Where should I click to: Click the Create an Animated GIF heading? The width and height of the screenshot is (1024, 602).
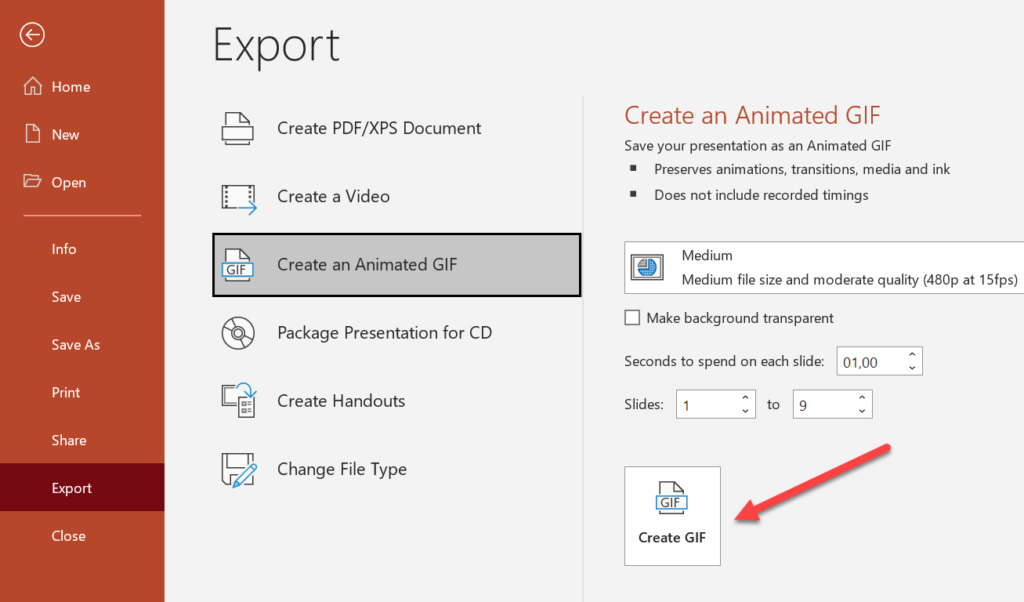pos(752,116)
